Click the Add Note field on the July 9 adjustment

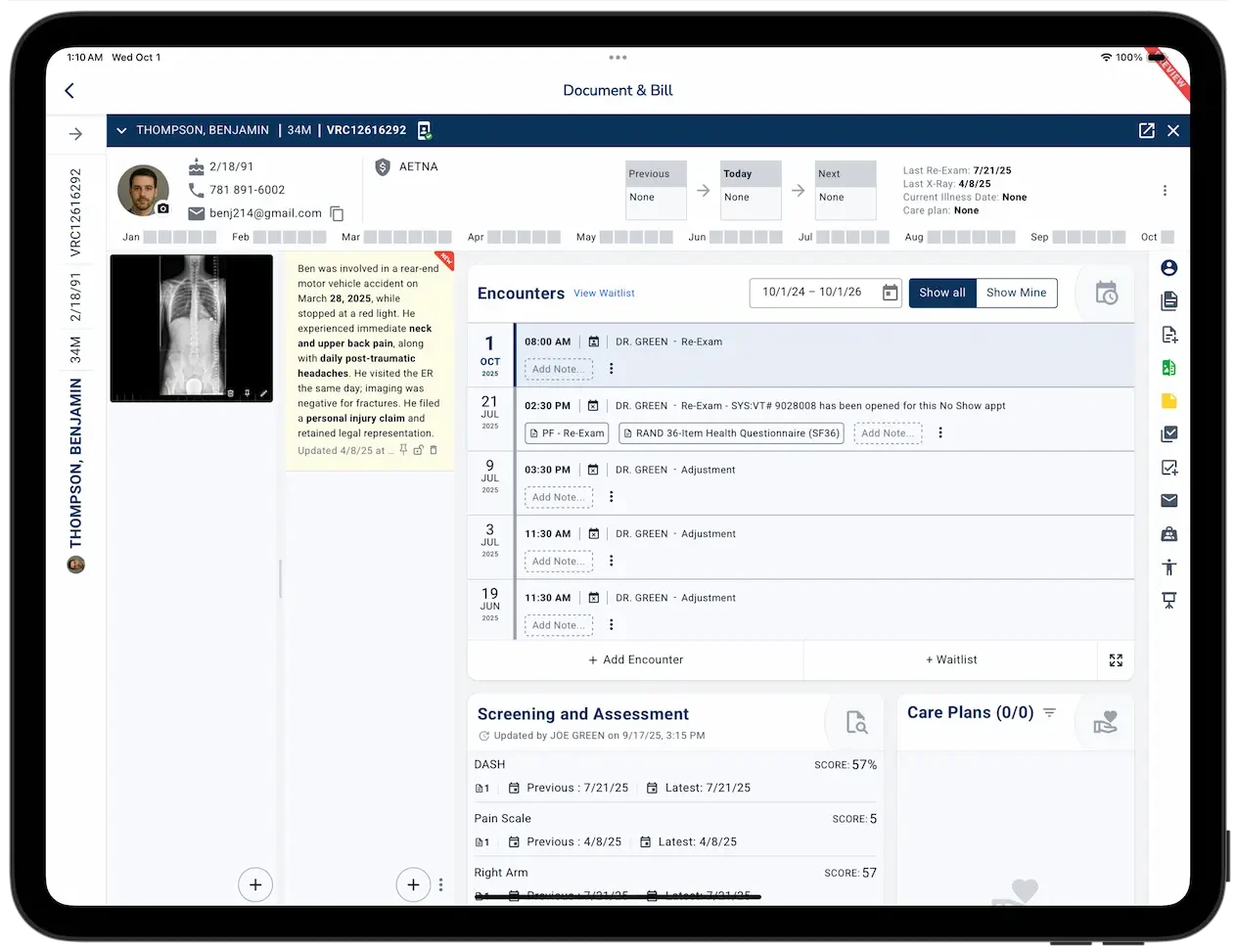558,497
